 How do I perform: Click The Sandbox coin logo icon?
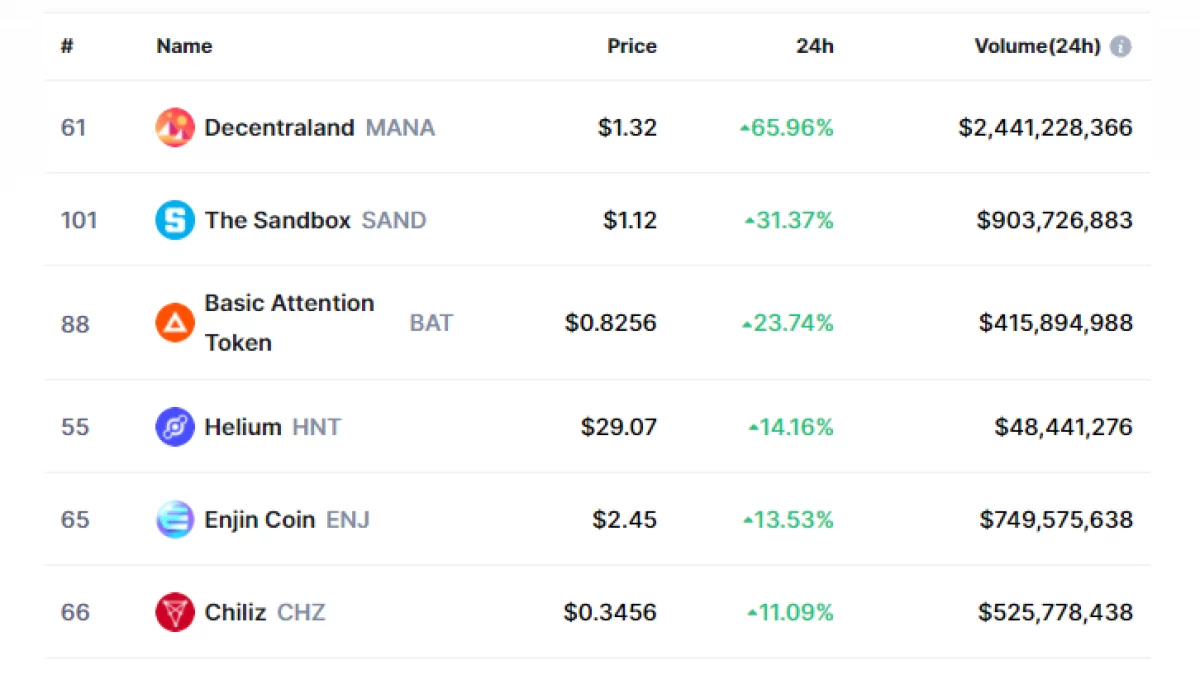[175, 220]
